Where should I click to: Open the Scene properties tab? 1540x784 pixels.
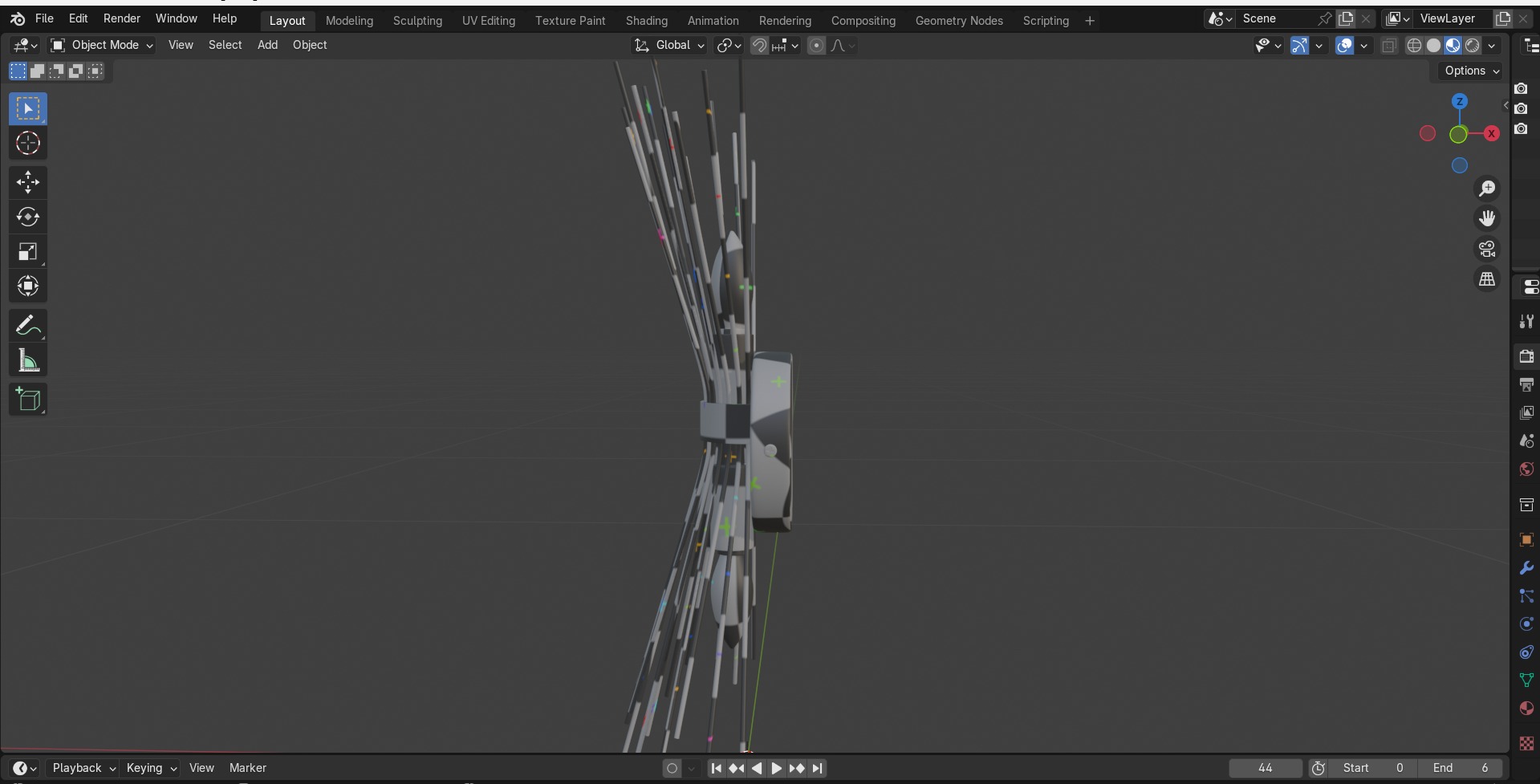[1526, 441]
